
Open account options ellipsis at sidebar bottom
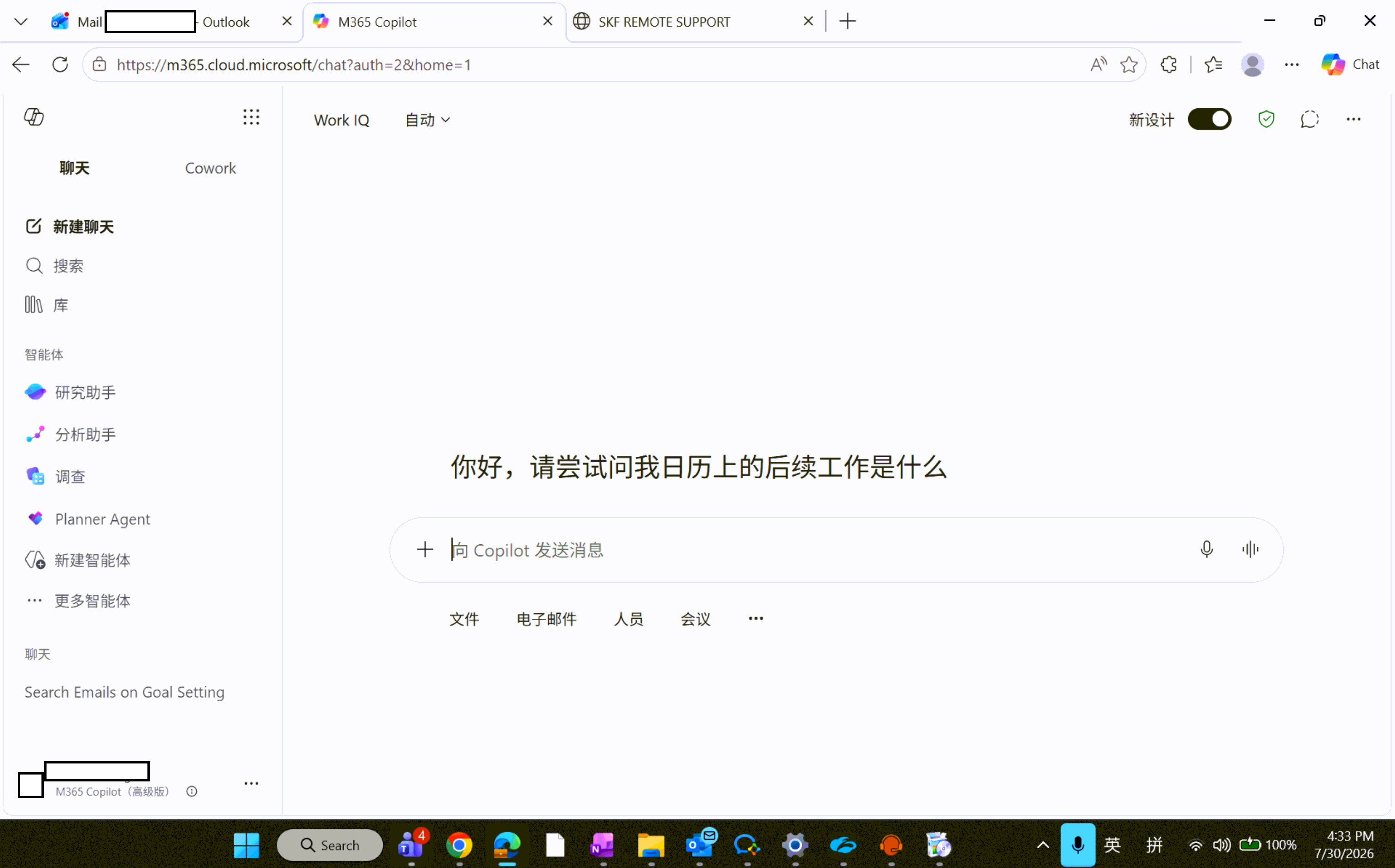[251, 784]
